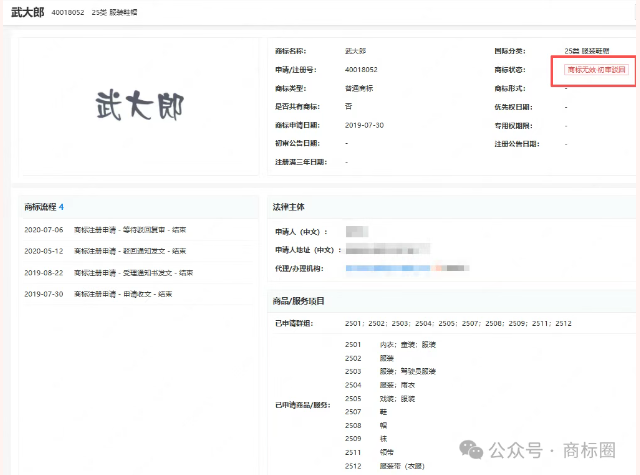
Task: Click the 武大郎 page title
Action: coord(28,13)
